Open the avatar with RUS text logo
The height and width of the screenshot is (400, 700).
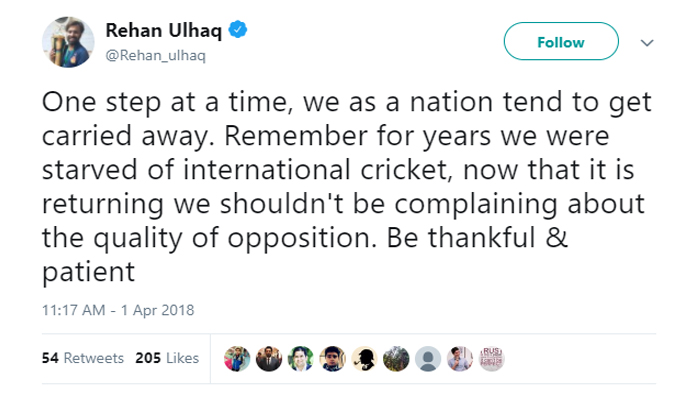click(x=492, y=358)
